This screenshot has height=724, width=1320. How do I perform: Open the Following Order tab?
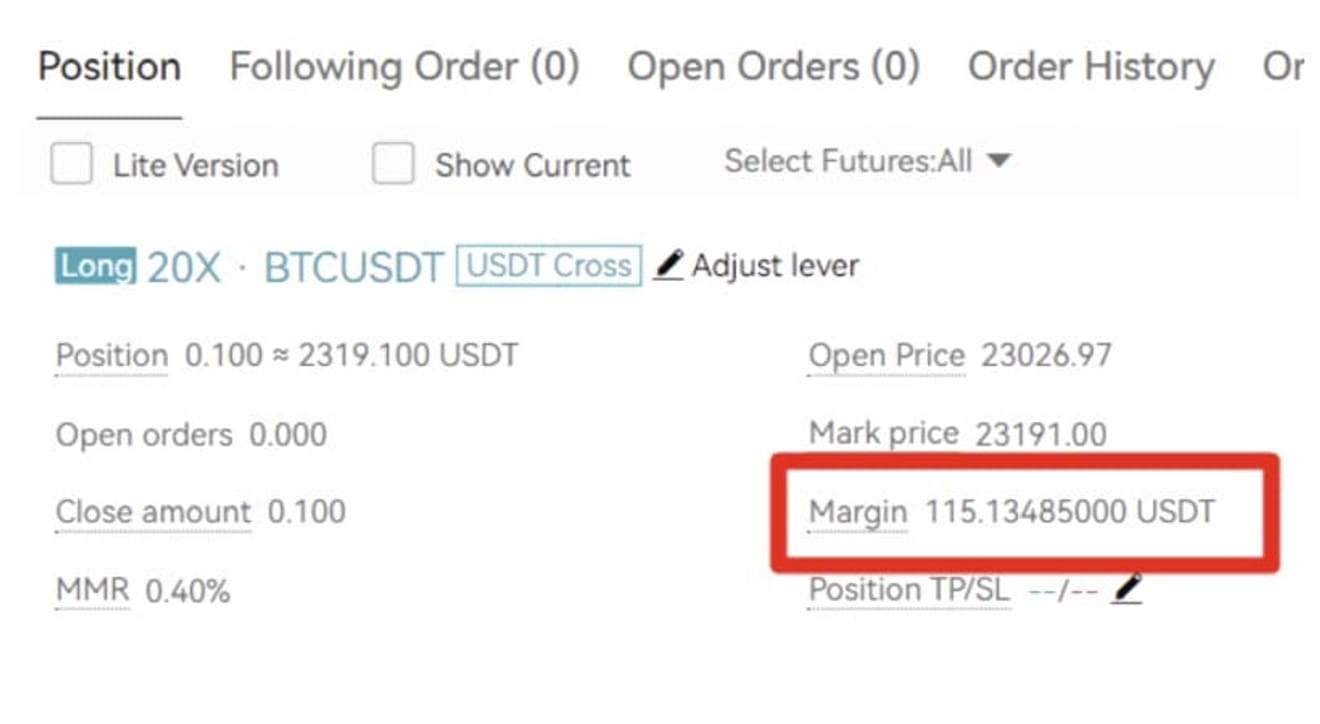404,67
